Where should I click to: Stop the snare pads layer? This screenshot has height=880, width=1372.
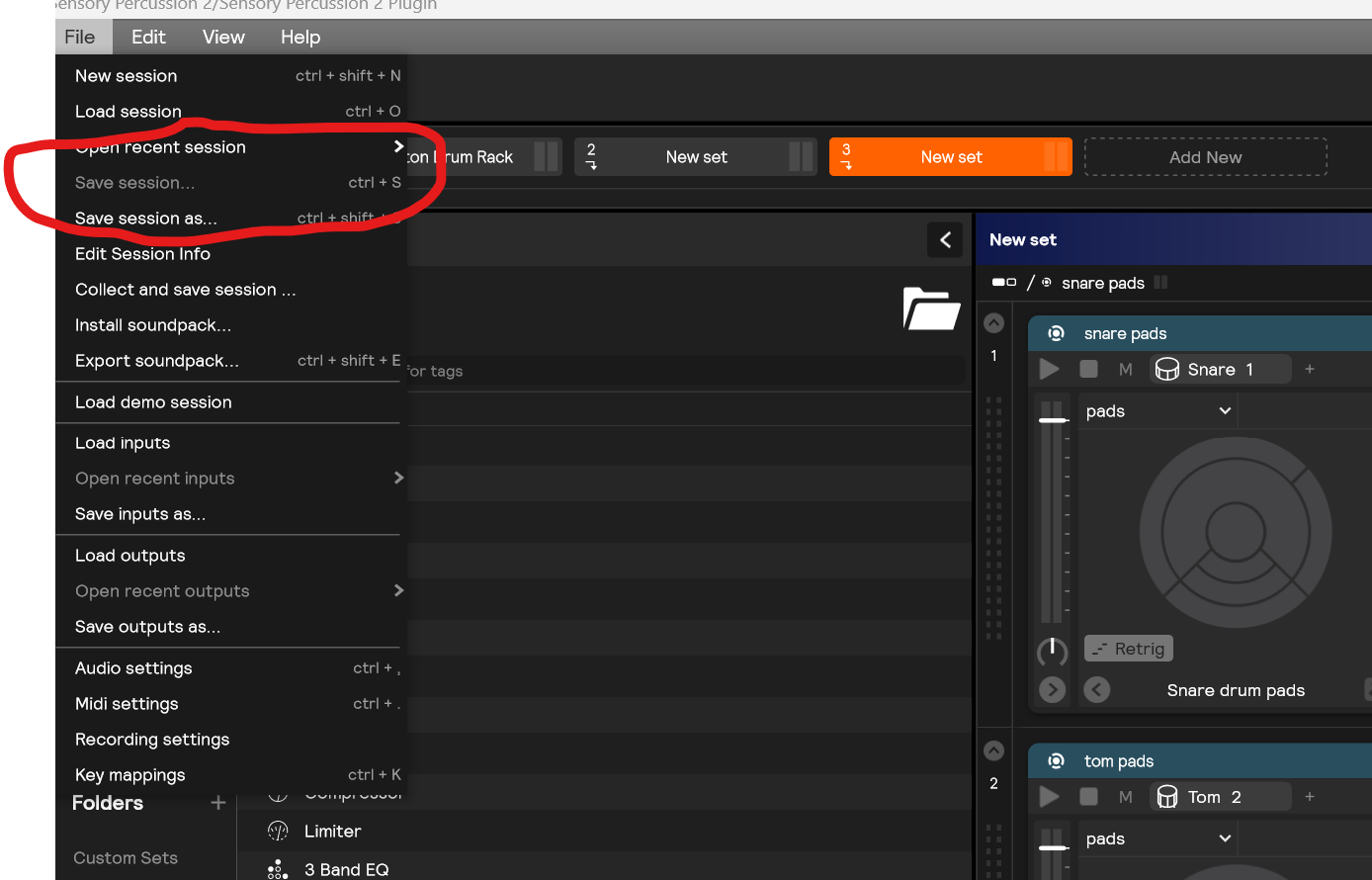(1088, 369)
